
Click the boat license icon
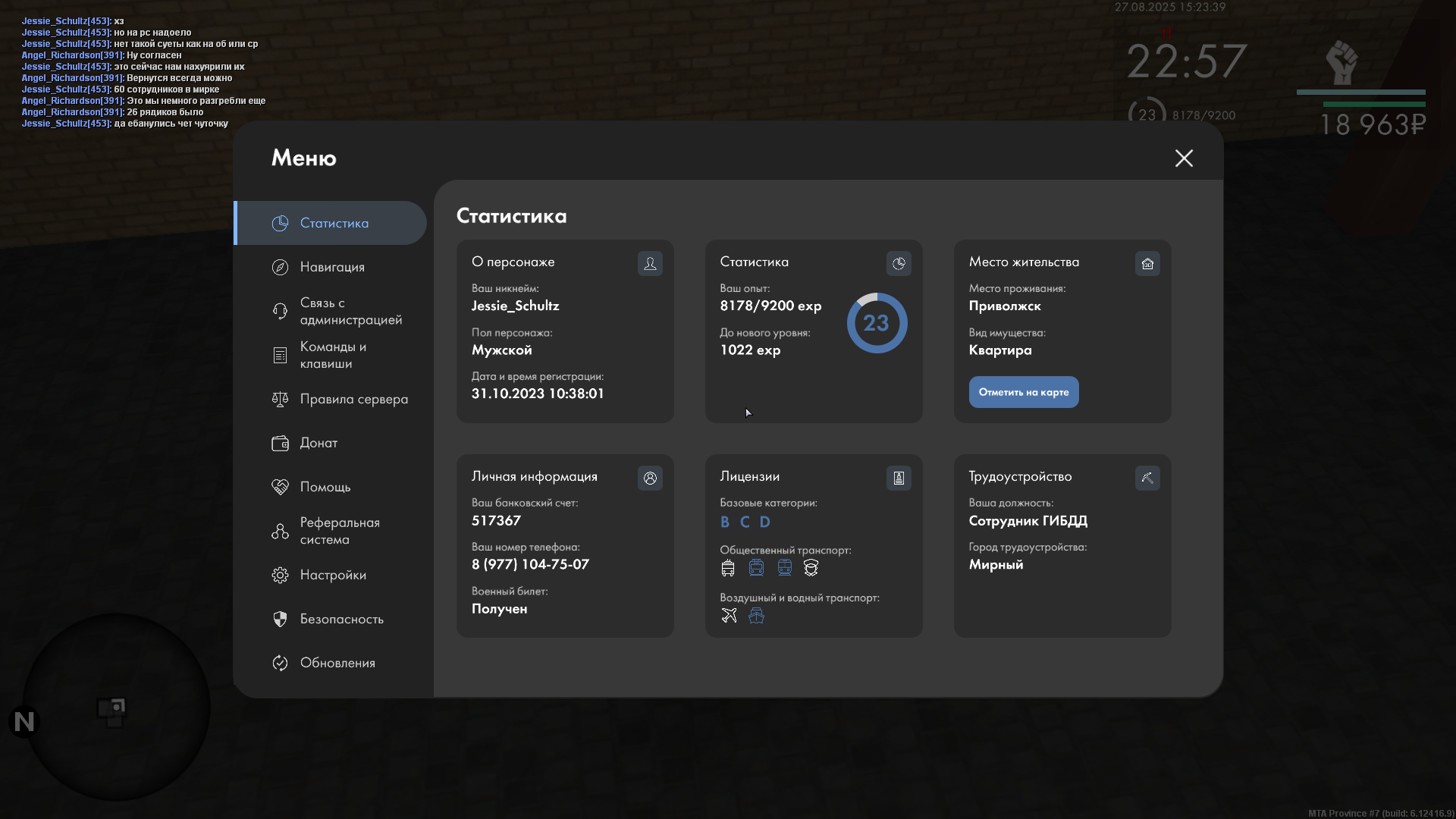756,616
